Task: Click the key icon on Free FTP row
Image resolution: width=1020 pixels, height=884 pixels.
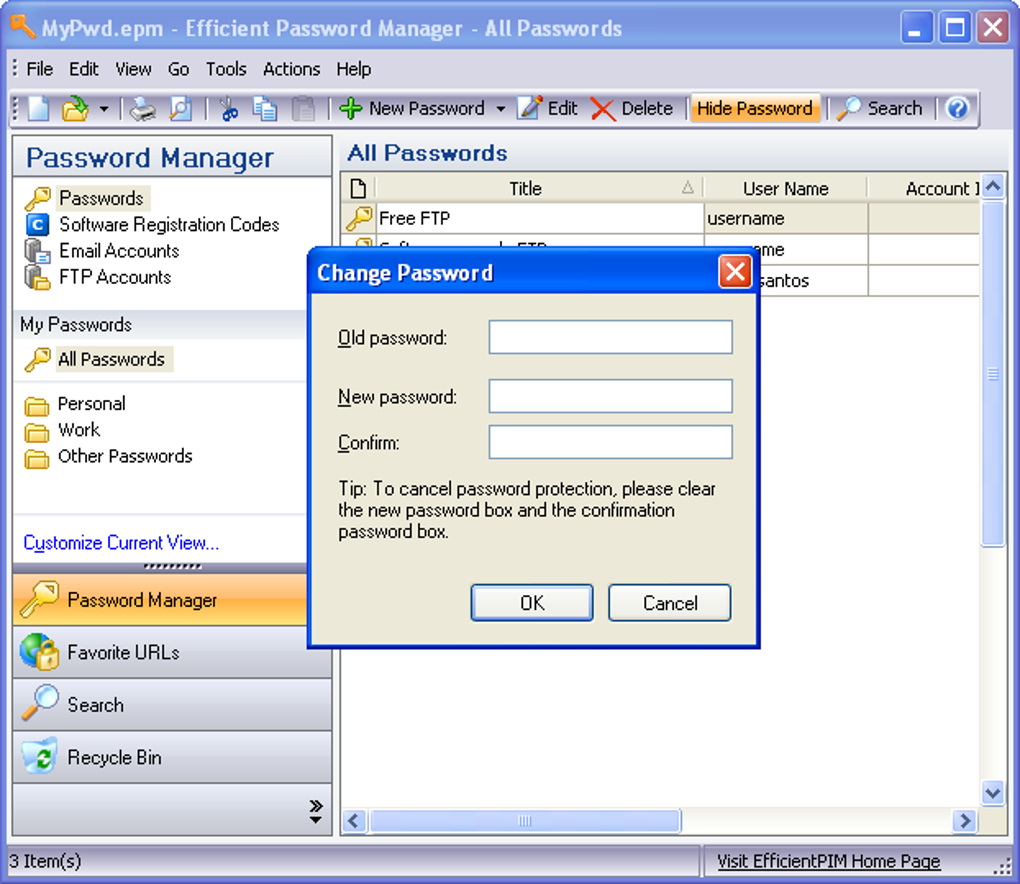Action: [359, 219]
